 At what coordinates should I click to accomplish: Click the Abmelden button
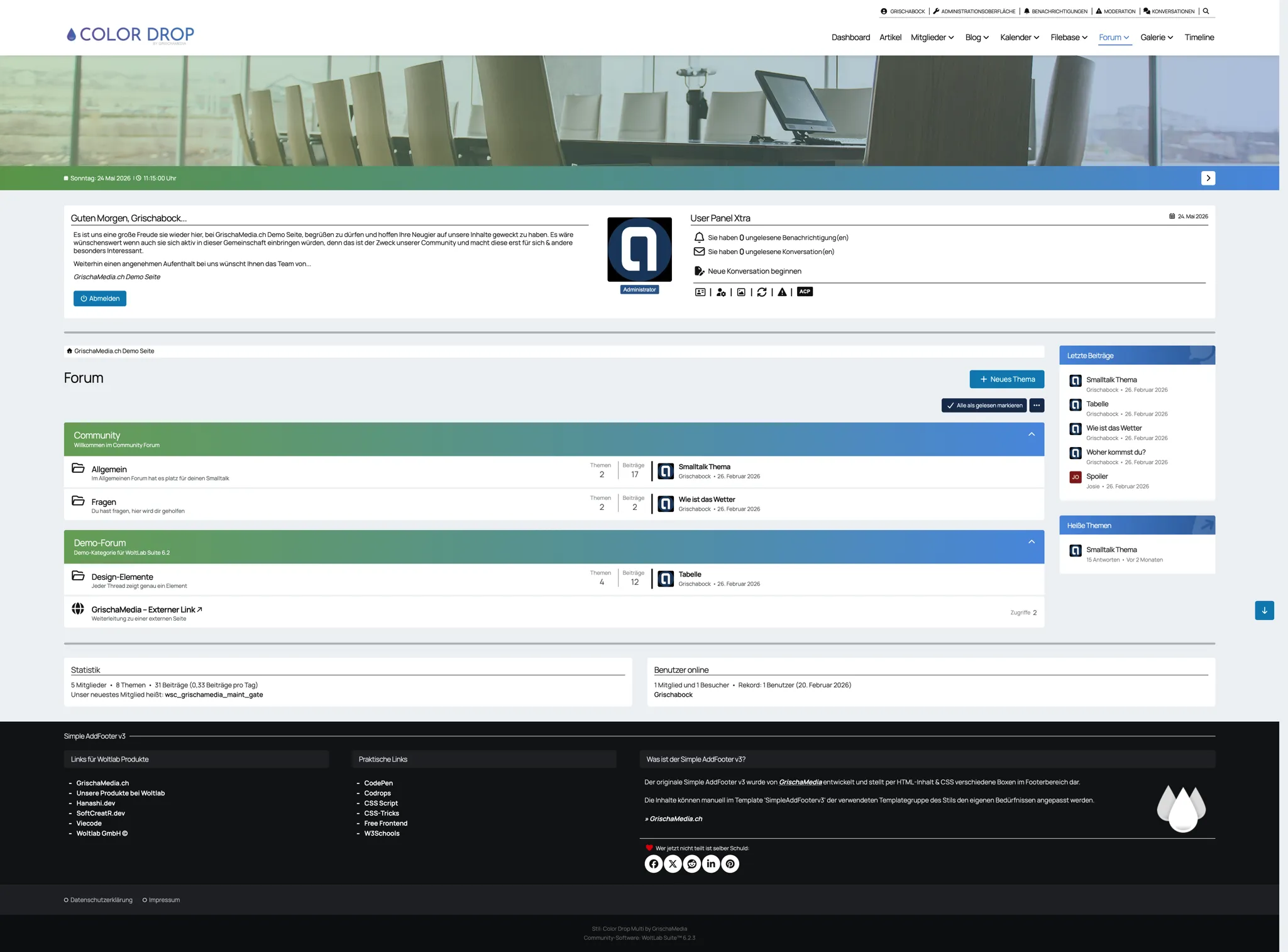(x=100, y=299)
